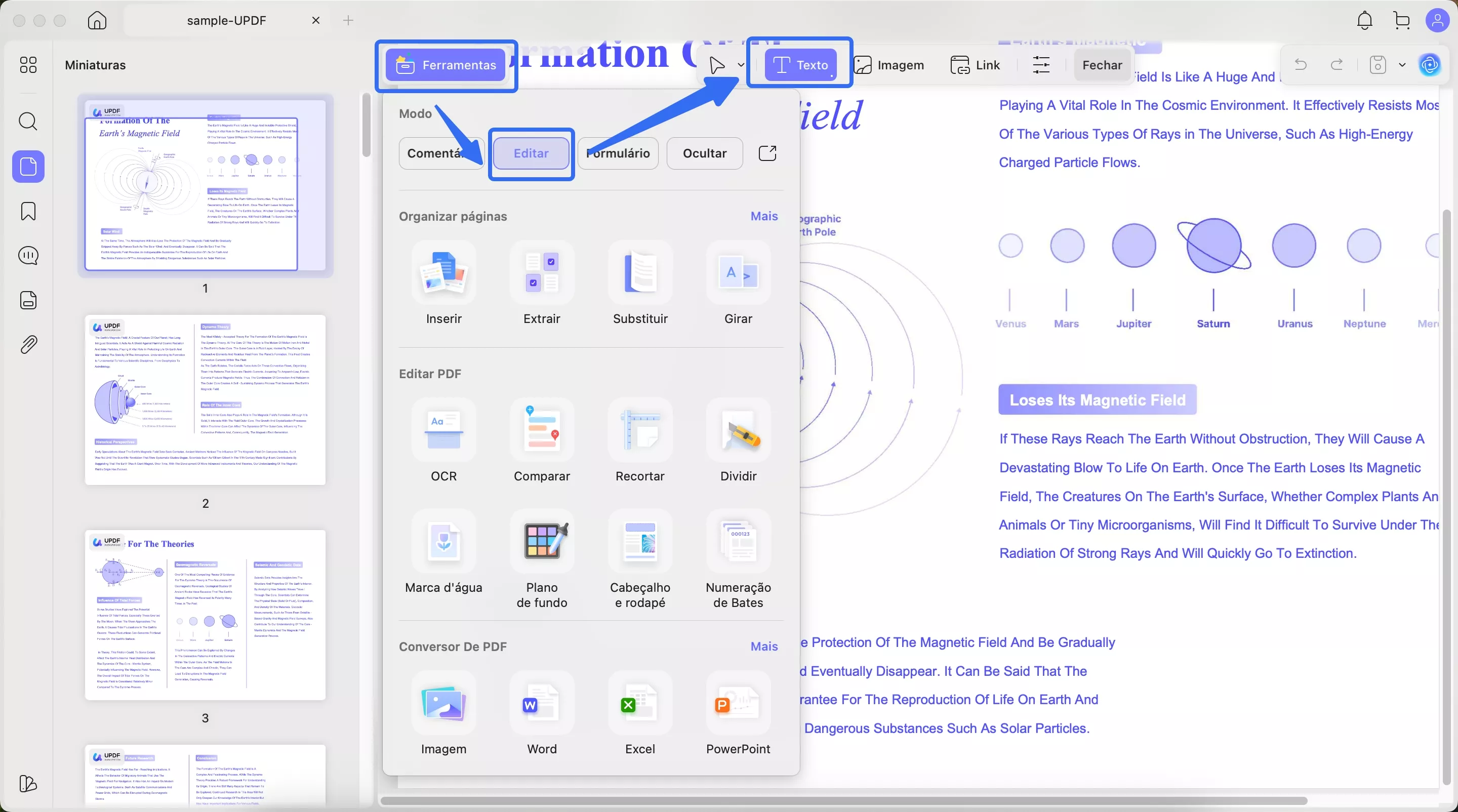This screenshot has width=1458, height=812.
Task: Click Mais next to Organizar páginas
Action: tap(763, 216)
